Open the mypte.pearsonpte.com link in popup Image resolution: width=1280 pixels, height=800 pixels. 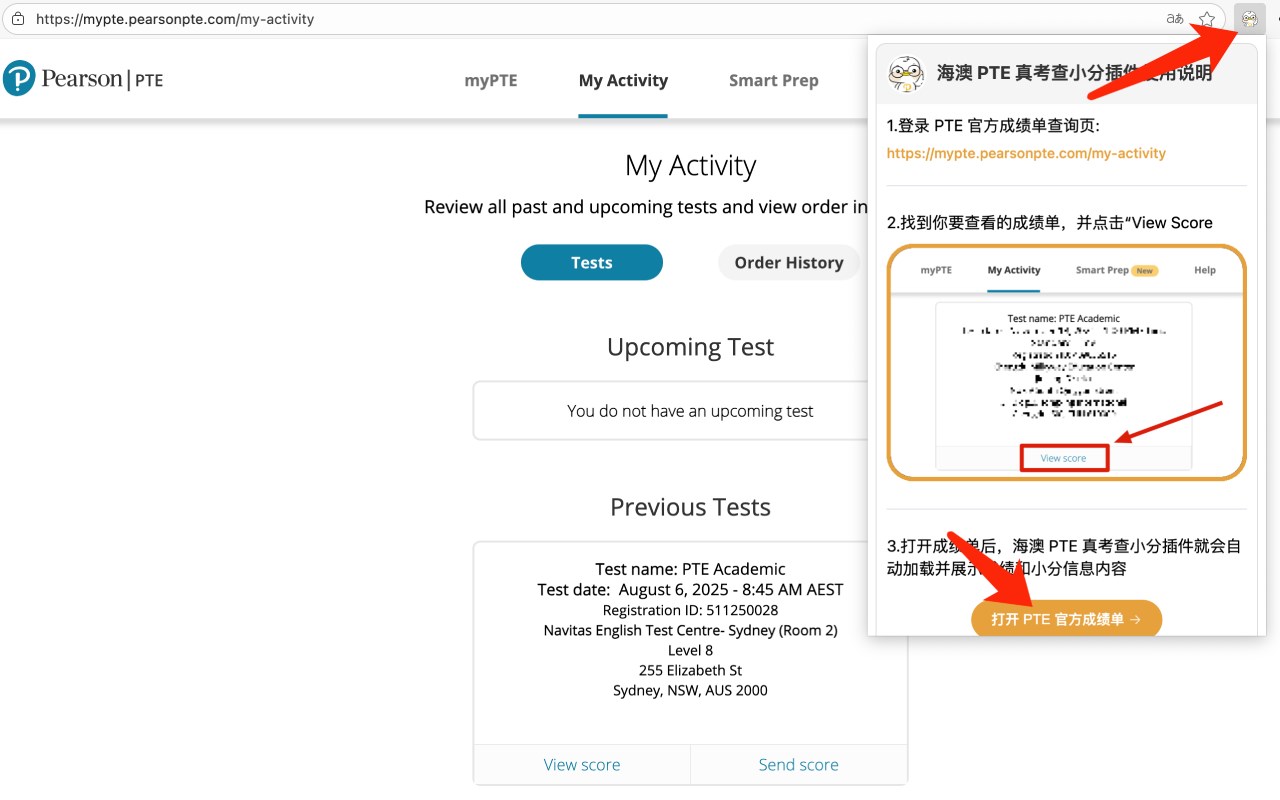[1026, 153]
